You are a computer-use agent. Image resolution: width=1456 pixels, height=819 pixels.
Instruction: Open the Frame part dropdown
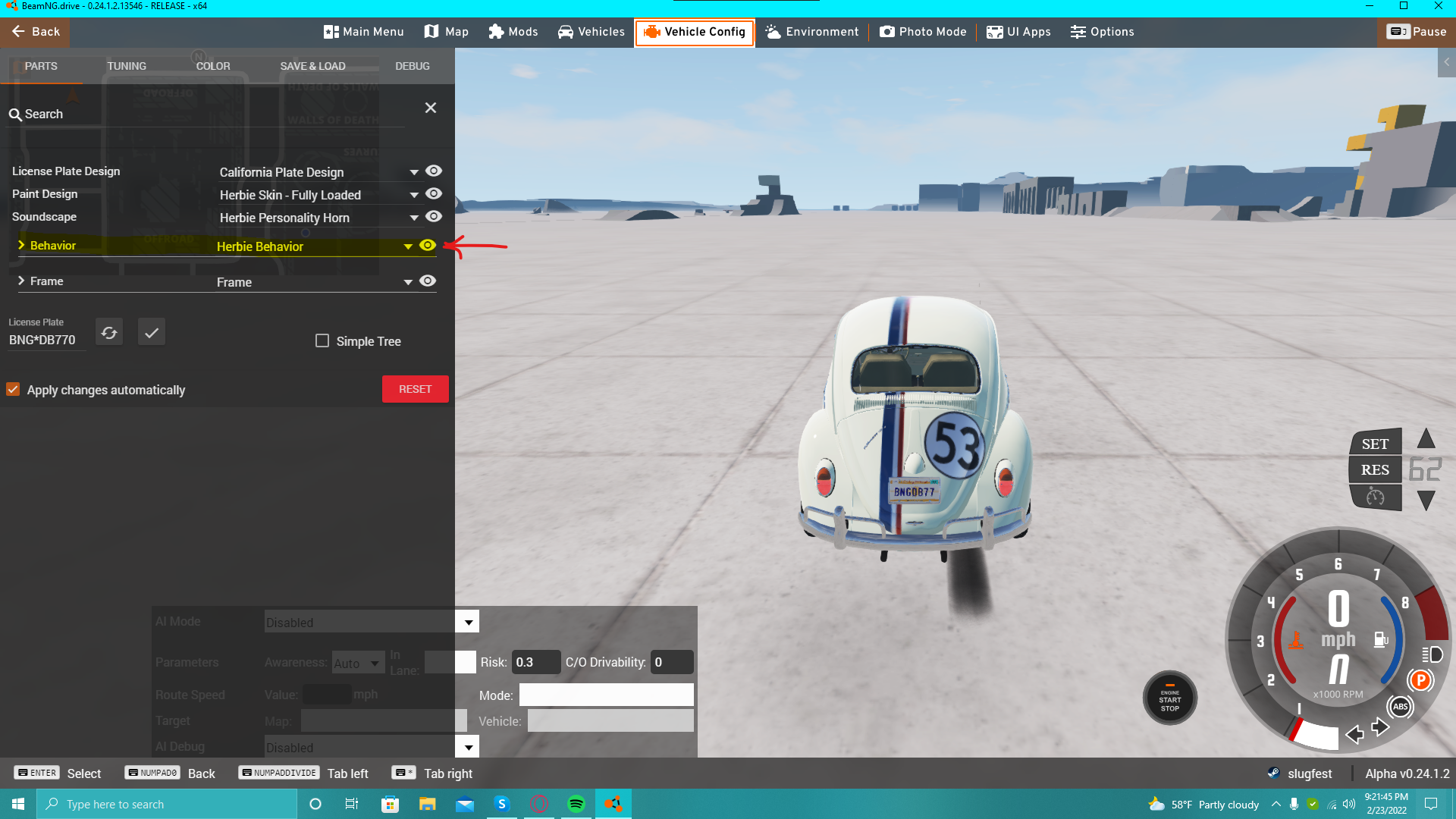click(x=315, y=283)
